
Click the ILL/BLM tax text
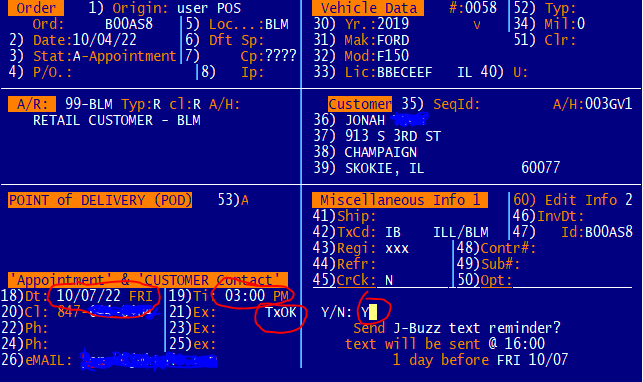[461, 232]
